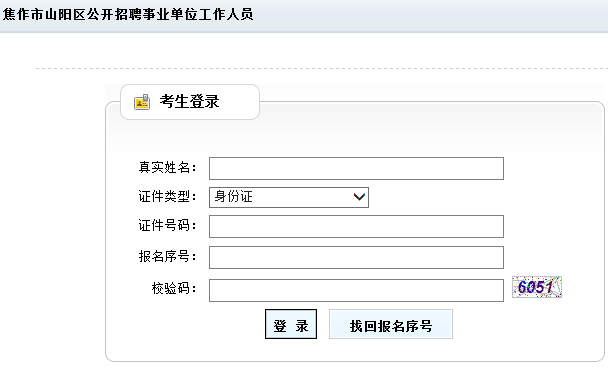Open the 证件类型 dropdown
The width and height of the screenshot is (608, 370).
point(289,197)
